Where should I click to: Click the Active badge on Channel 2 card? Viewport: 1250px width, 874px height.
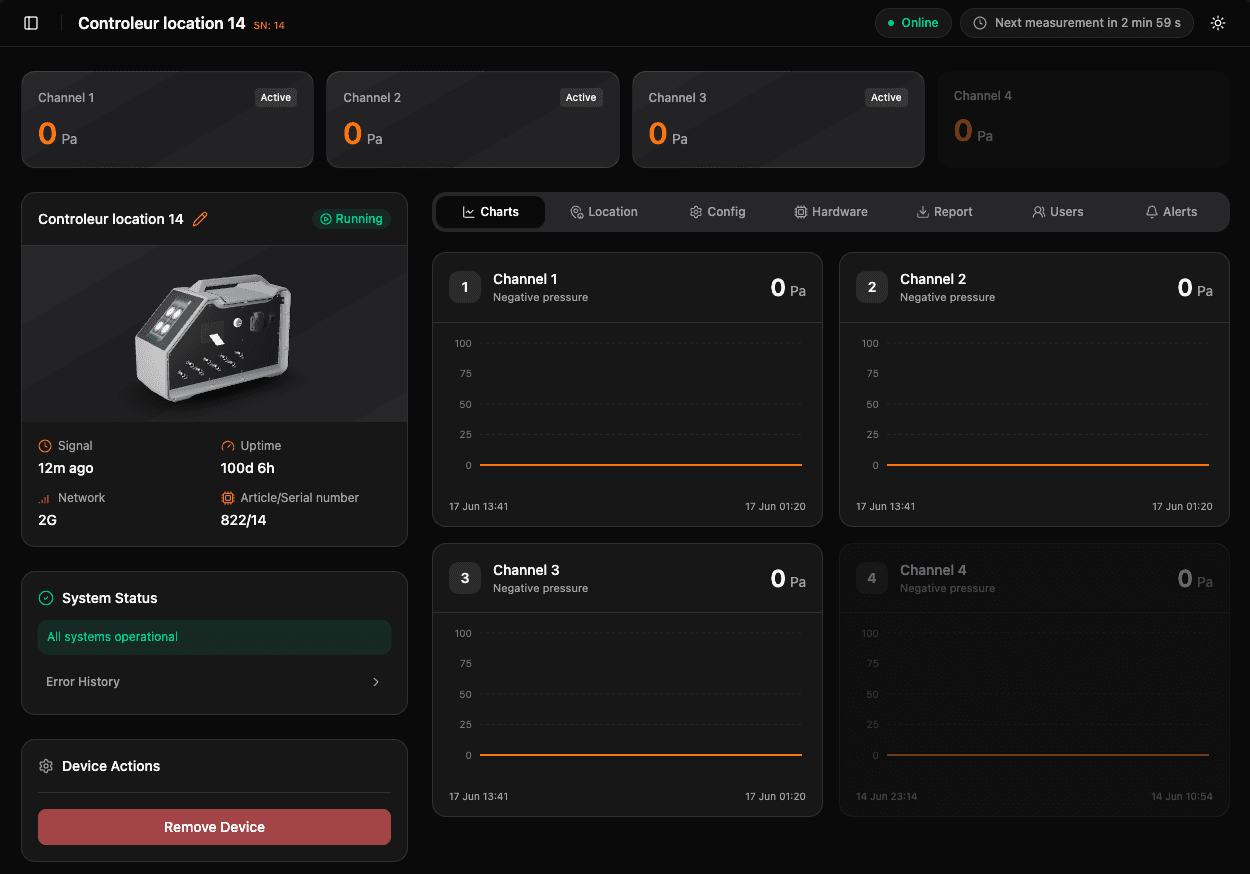click(x=581, y=97)
